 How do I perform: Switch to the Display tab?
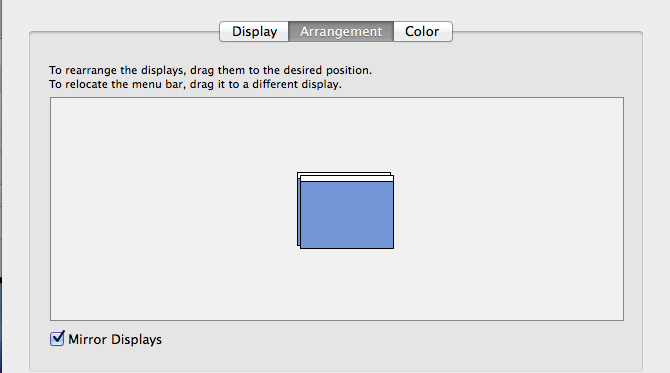[254, 32]
